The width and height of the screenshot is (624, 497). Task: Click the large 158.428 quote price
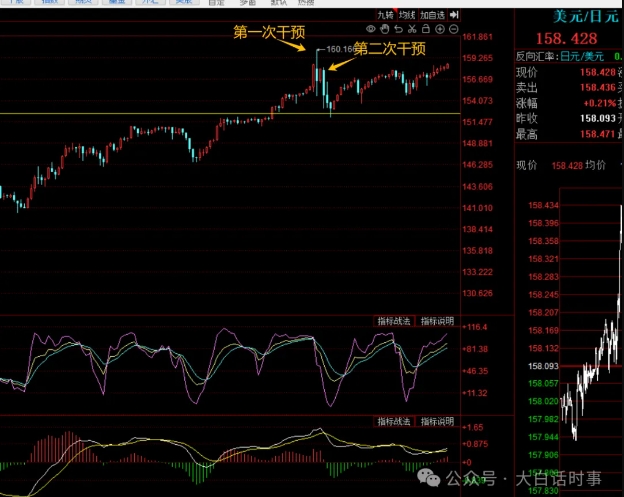click(x=566, y=39)
